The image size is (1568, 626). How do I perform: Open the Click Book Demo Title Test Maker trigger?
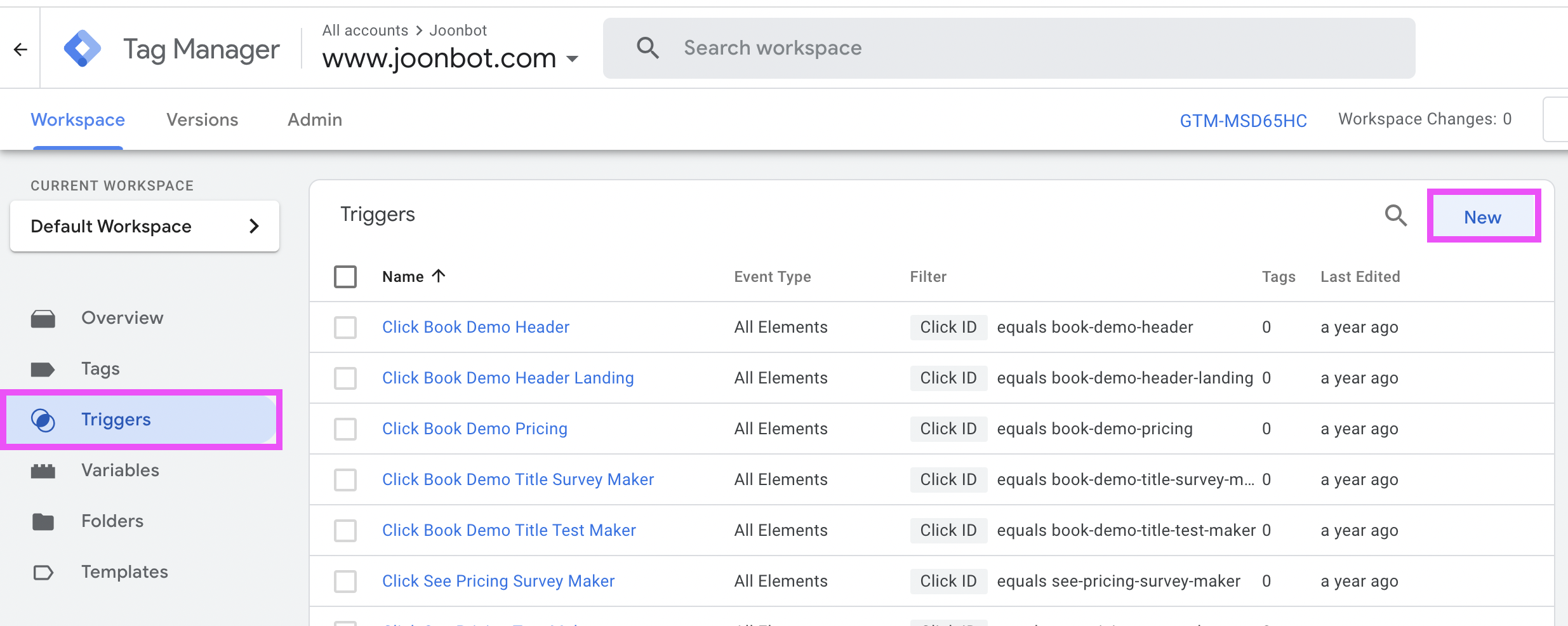pos(509,530)
